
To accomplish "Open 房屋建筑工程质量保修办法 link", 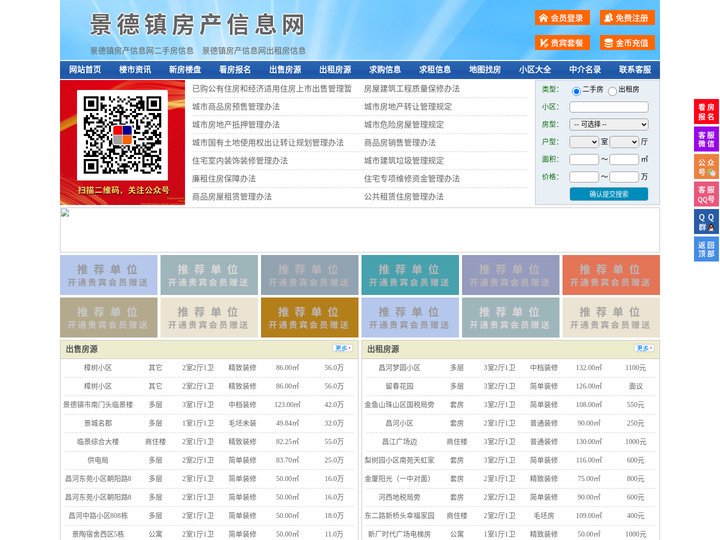I will point(412,89).
